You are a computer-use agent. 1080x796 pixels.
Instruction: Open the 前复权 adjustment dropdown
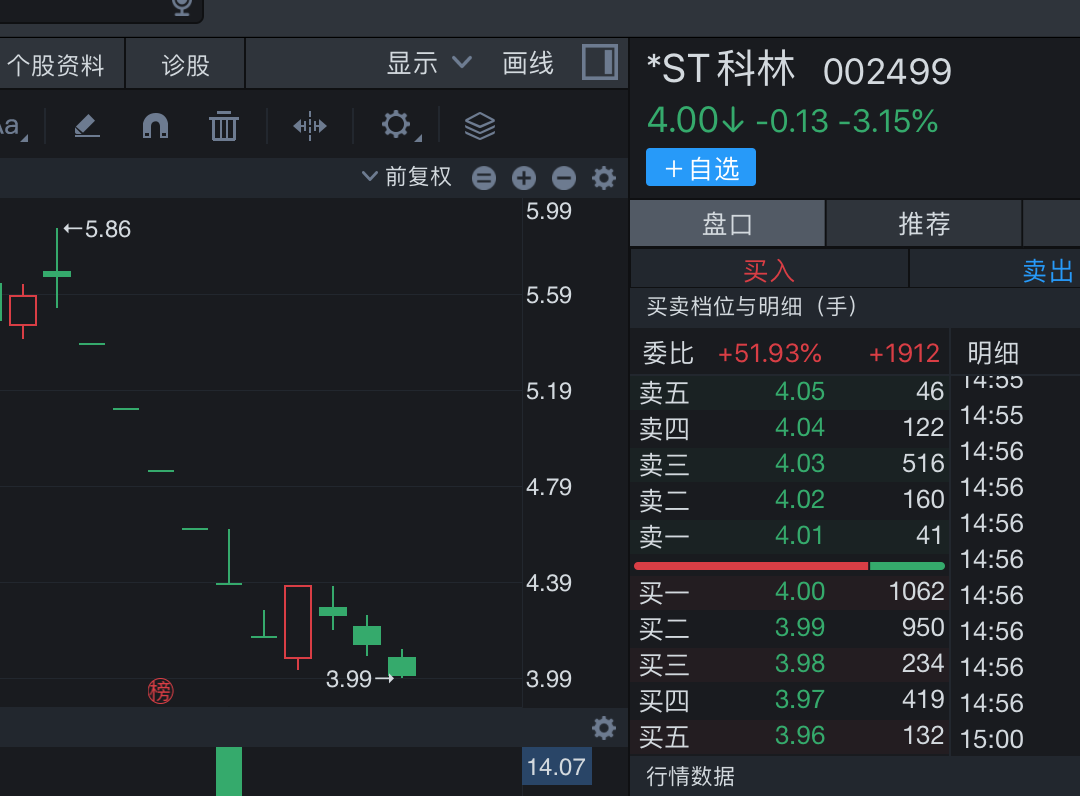pos(407,177)
